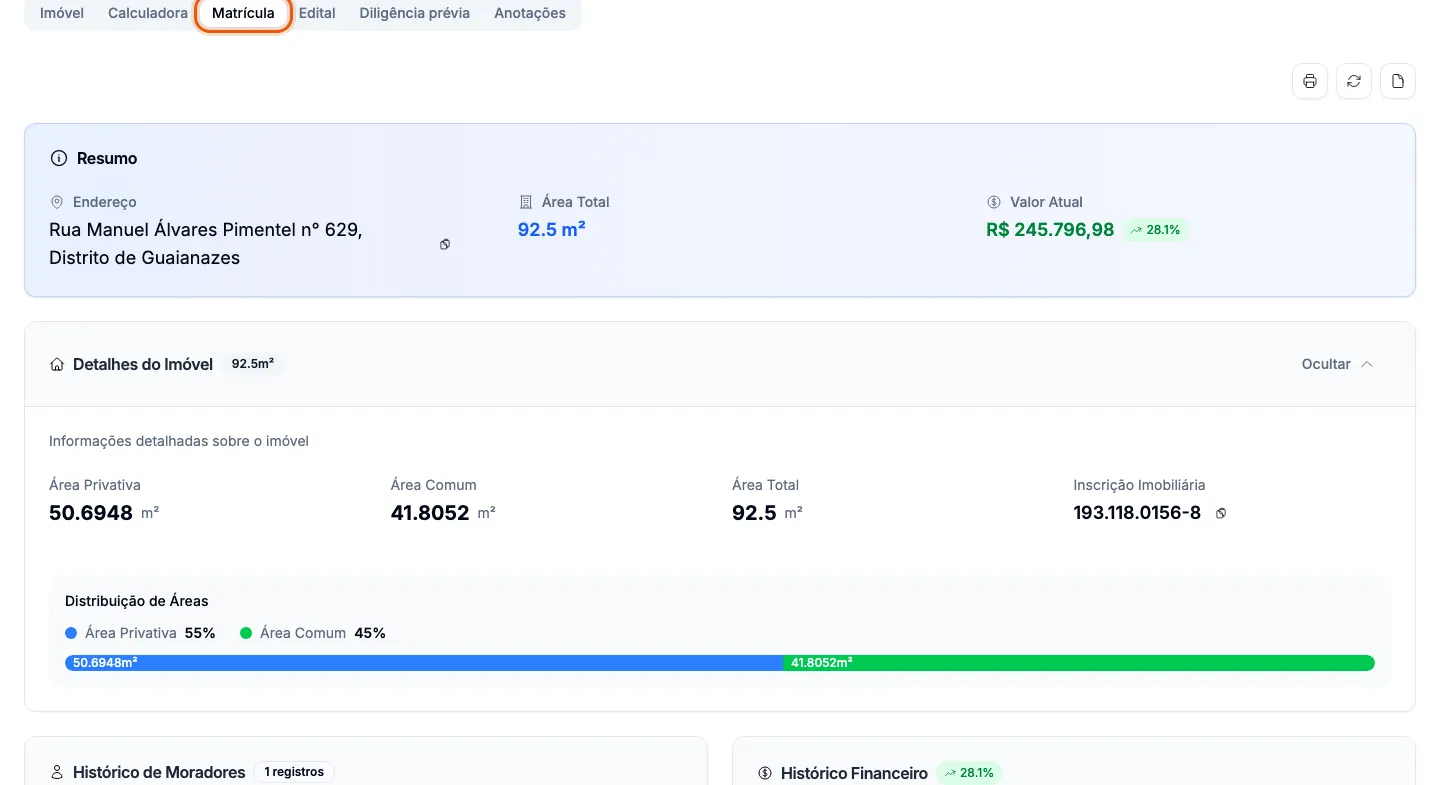Click the dollar icon beside Histórico Financeiro

tap(765, 773)
